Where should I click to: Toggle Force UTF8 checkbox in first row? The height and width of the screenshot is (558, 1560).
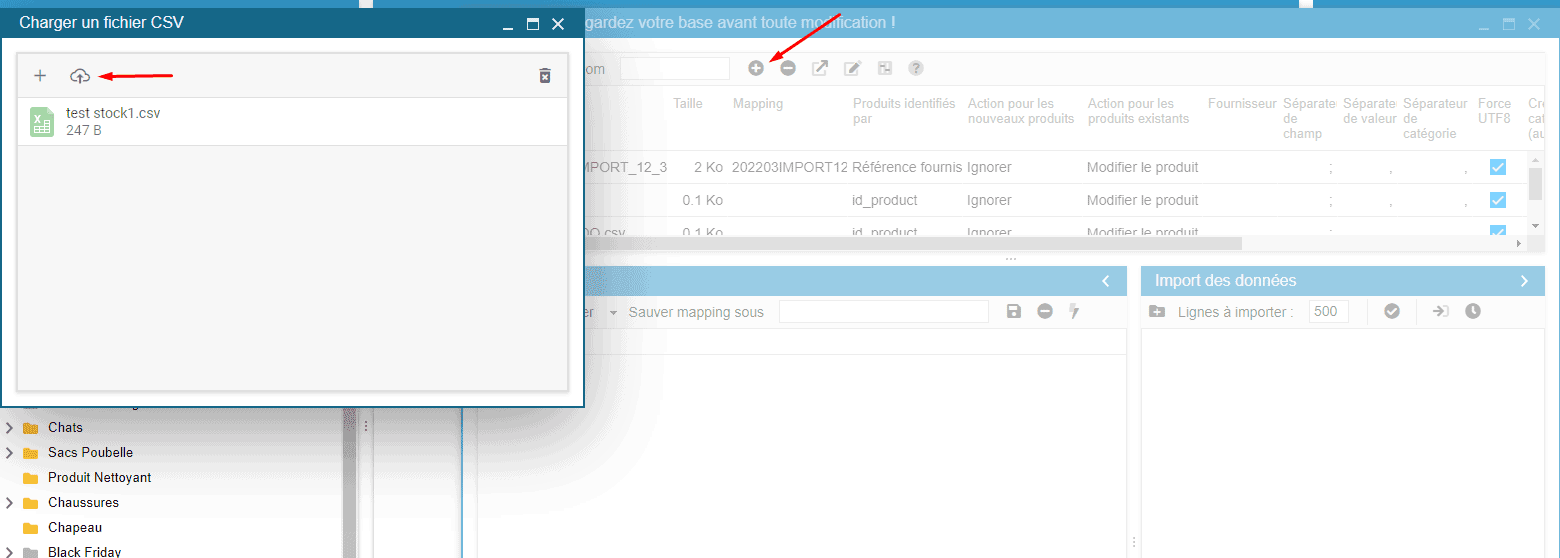point(1497,167)
